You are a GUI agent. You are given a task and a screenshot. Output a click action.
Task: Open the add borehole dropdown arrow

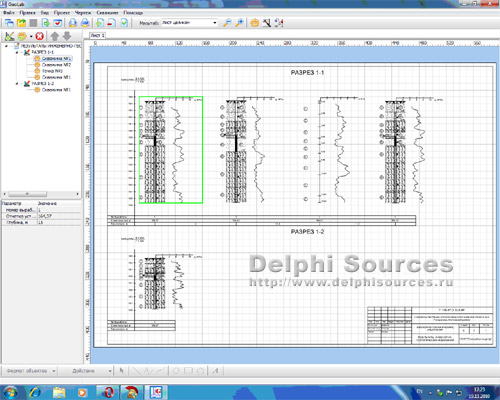pos(31,36)
